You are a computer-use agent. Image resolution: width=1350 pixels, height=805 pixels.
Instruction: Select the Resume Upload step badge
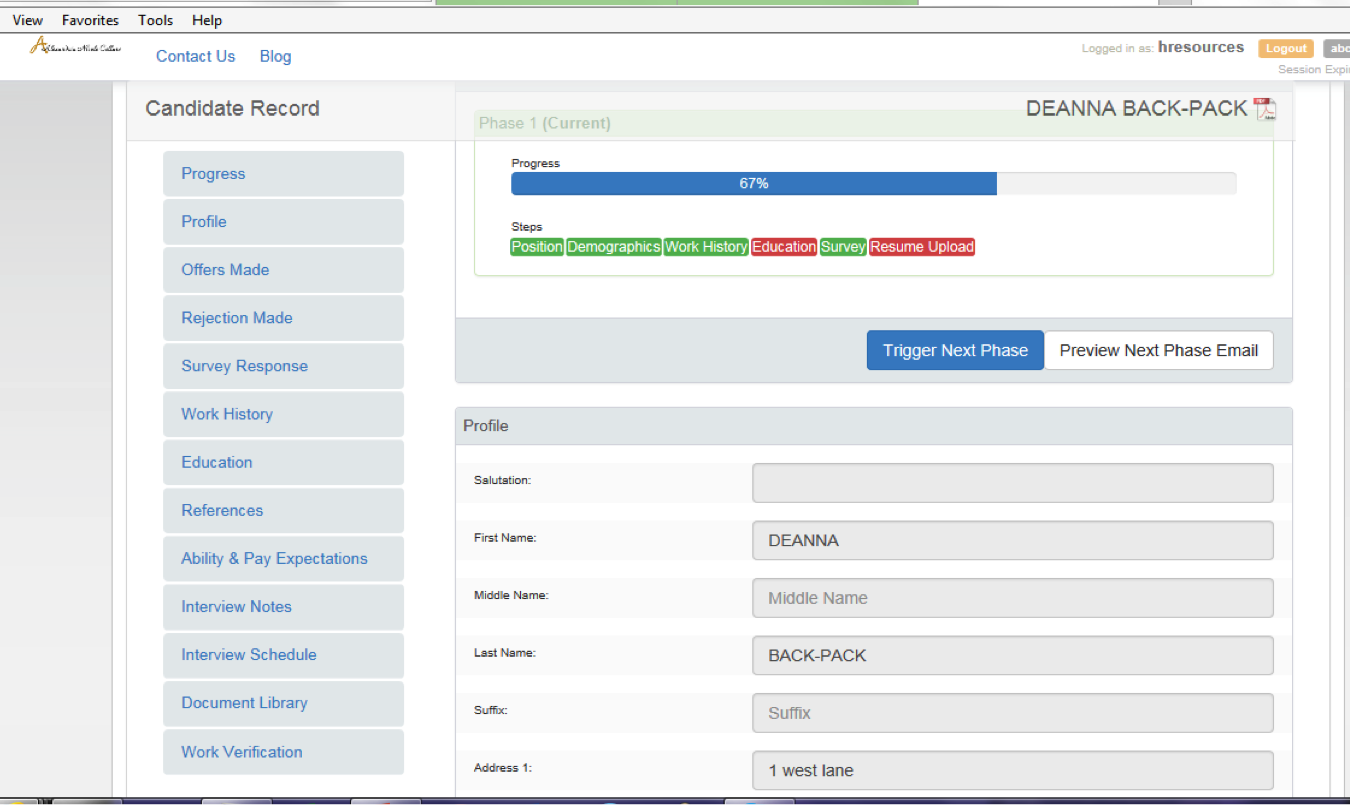click(921, 246)
